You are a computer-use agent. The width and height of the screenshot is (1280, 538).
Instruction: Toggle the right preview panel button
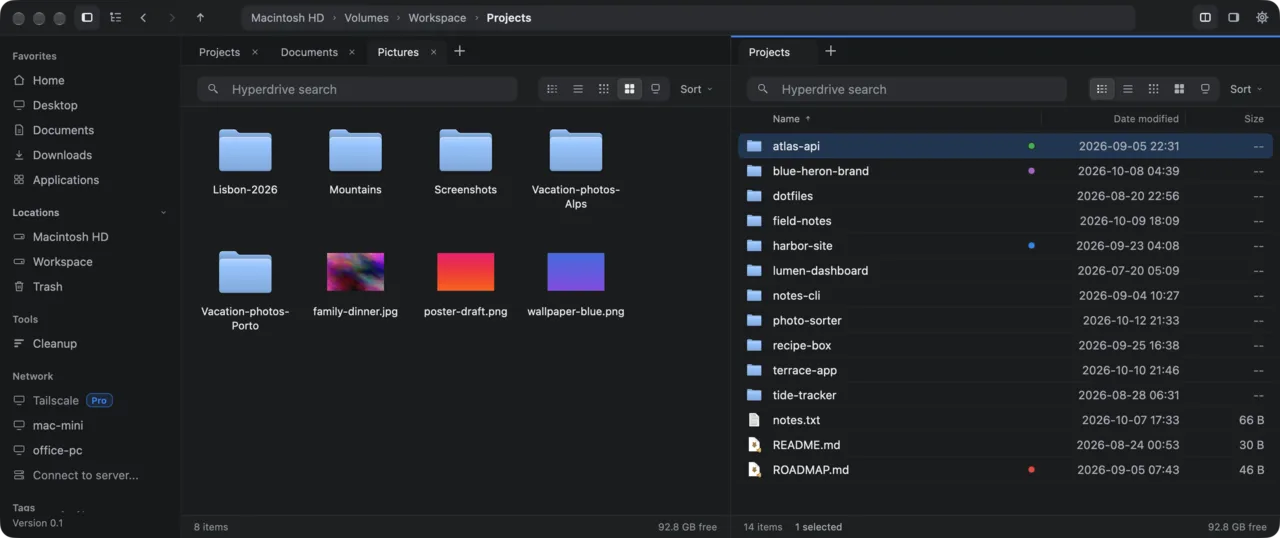coord(1234,18)
